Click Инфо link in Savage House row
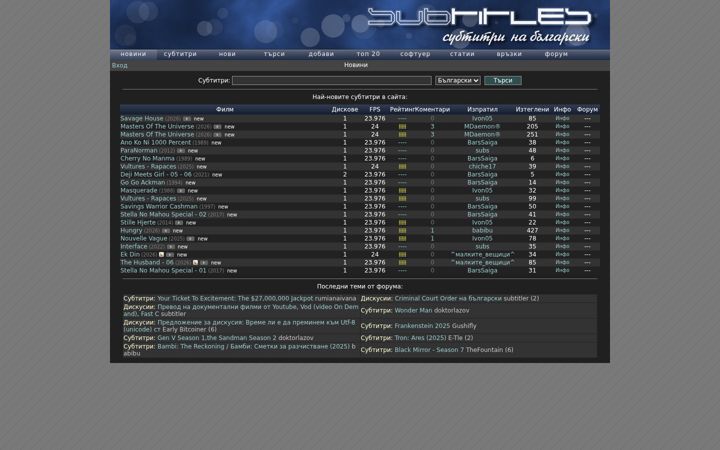The height and width of the screenshot is (450, 720). (x=562, y=118)
